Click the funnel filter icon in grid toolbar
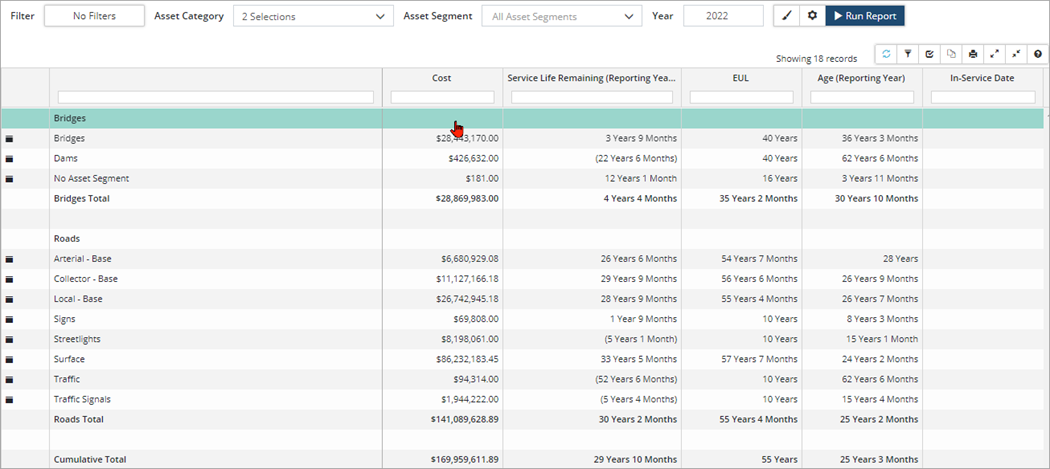 (x=908, y=54)
